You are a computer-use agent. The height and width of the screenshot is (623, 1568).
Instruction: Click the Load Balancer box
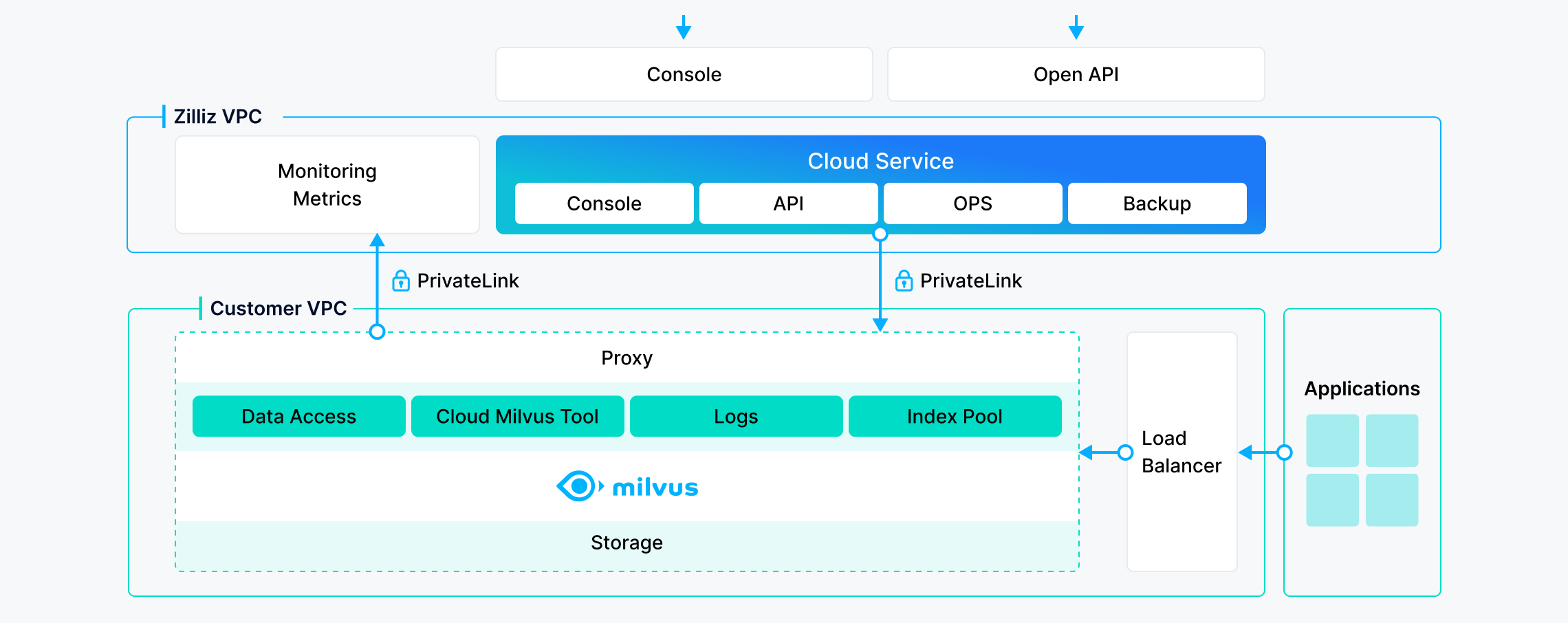(x=1182, y=452)
